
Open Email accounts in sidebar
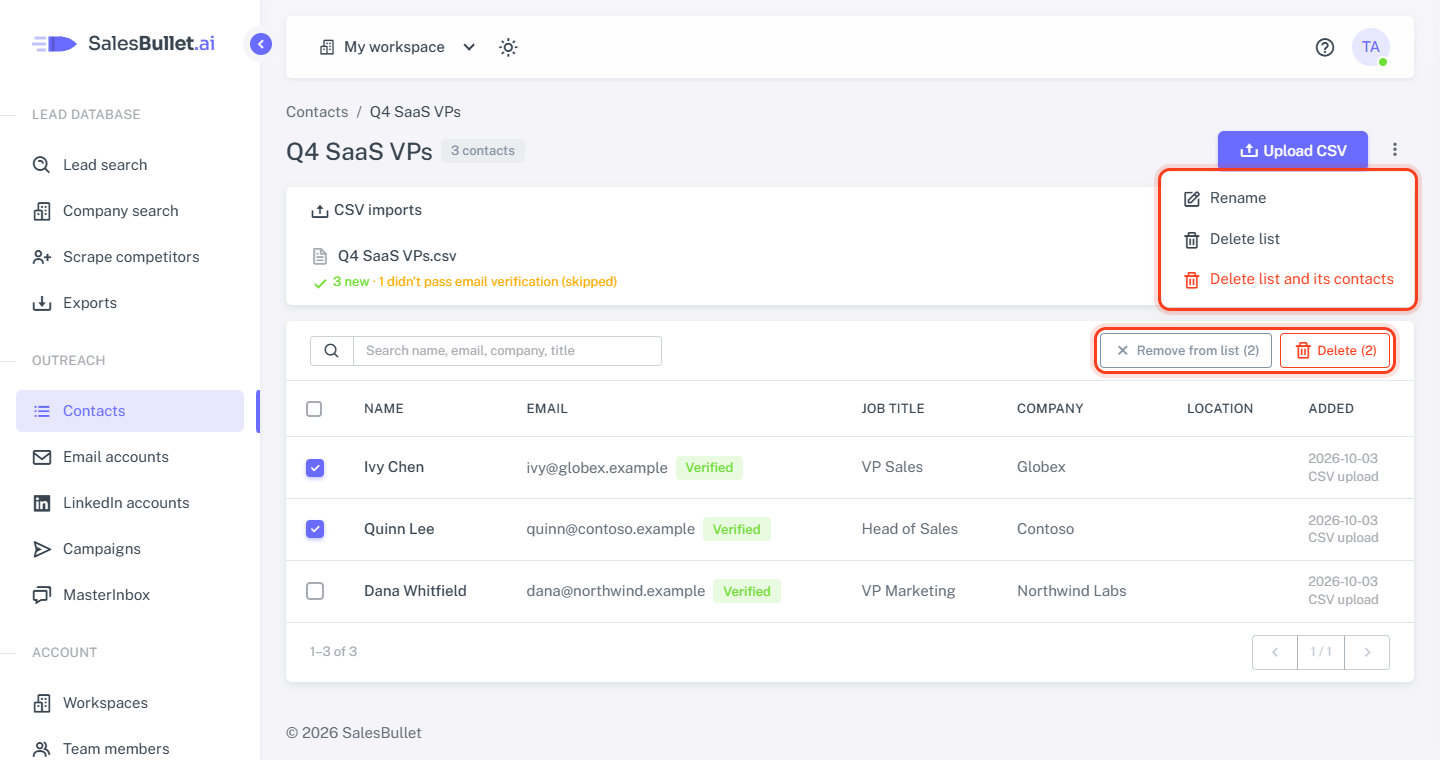(130, 457)
